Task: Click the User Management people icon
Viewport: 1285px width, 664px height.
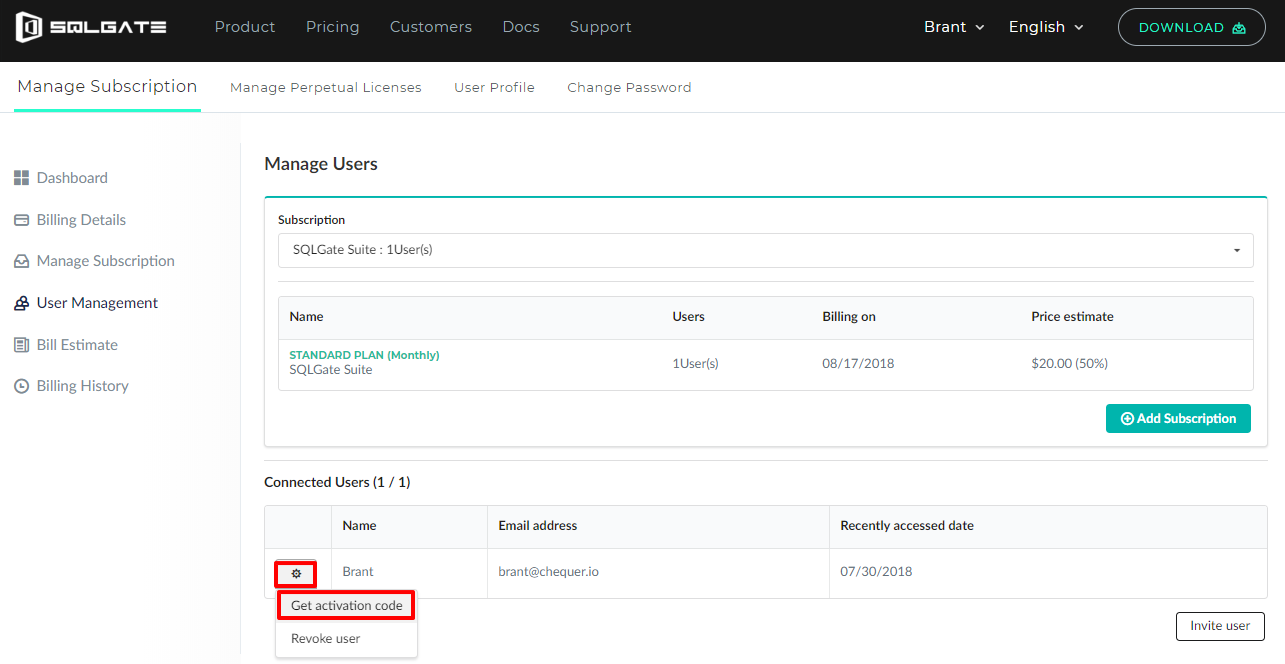Action: (21, 303)
